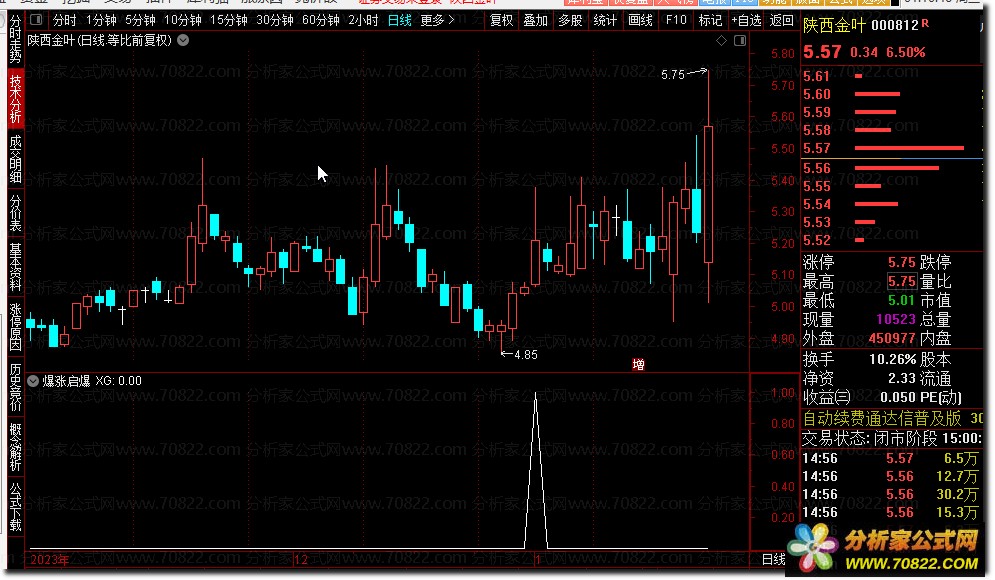Image resolution: width=995 pixels, height=580 pixels.
Task: Click the 14:56 trade row with 30.2万
Action: coord(892,494)
